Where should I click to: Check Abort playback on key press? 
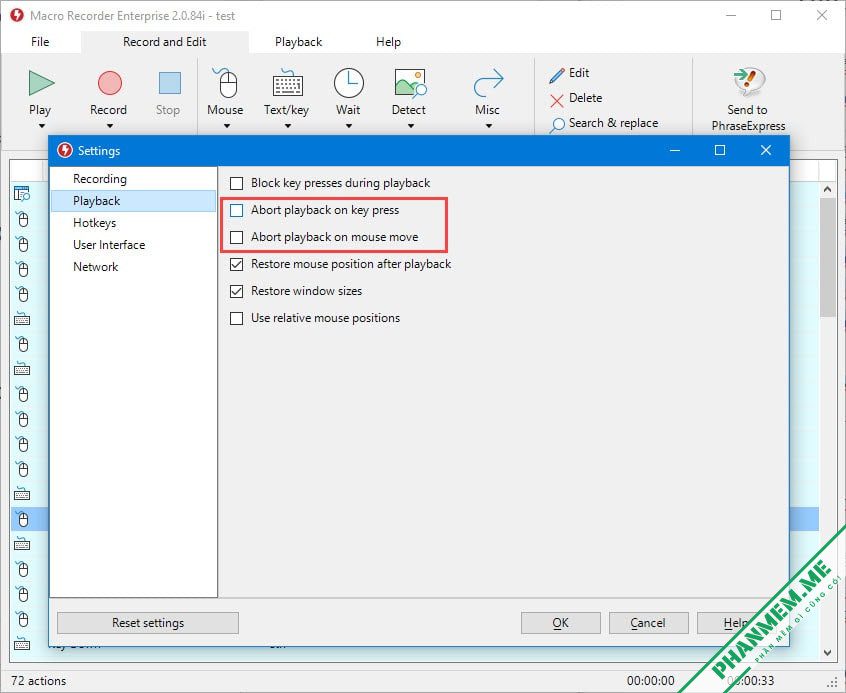(236, 210)
